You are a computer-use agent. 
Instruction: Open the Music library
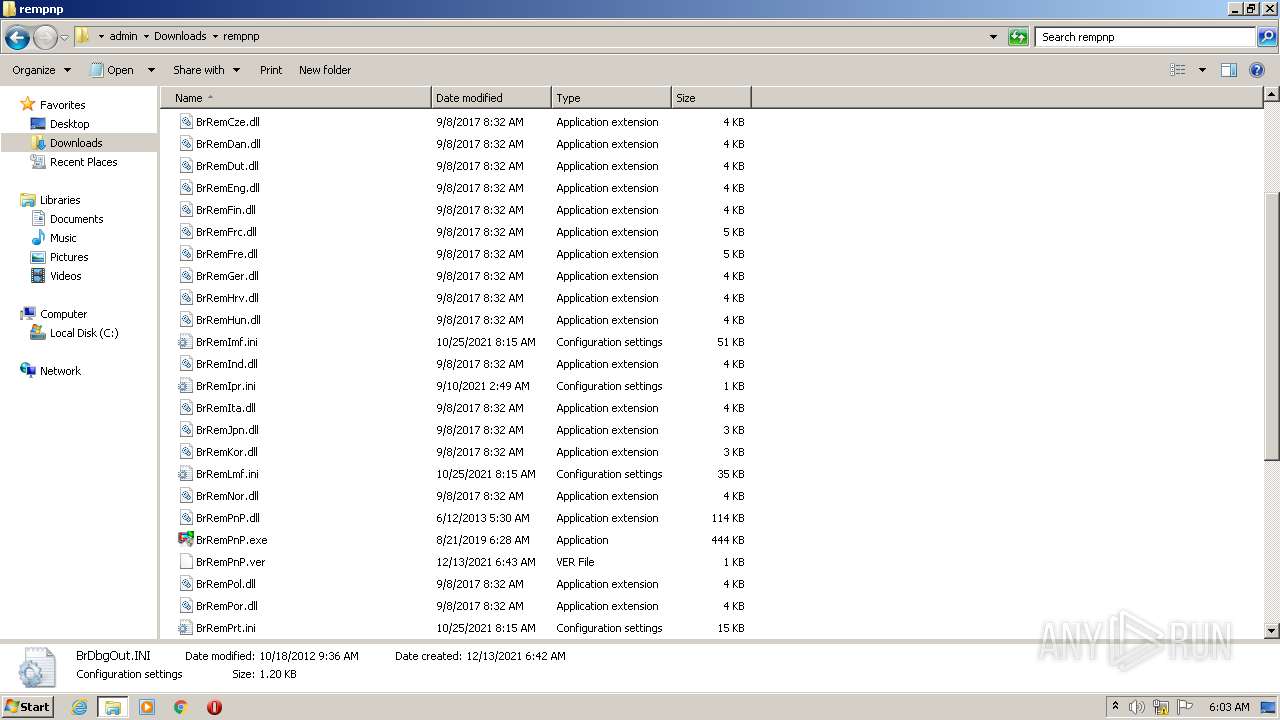coord(63,238)
